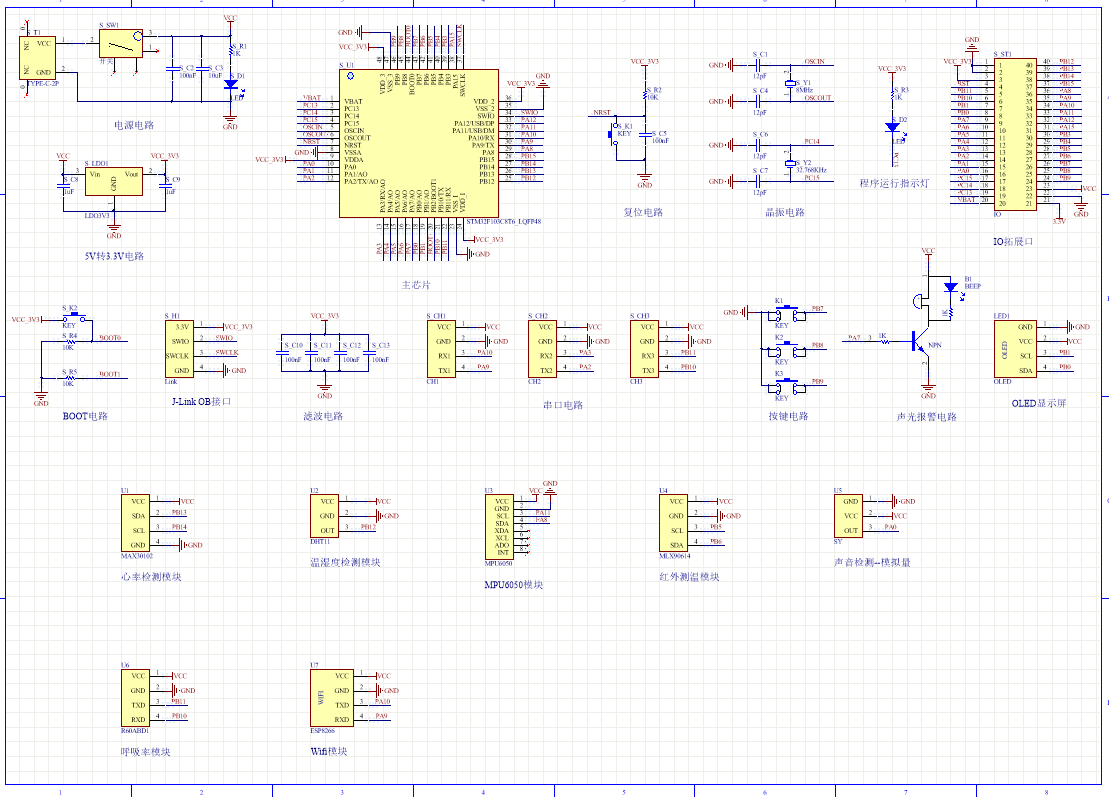
Task: Select the NPN transistor symbol
Action: click(x=919, y=342)
